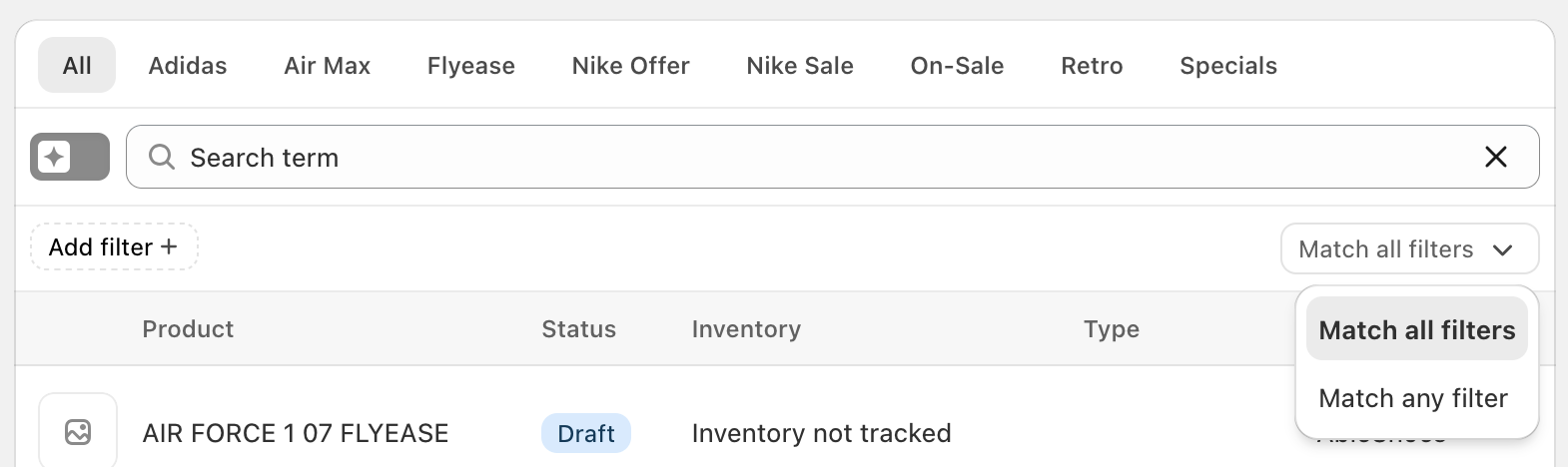Open the Retro tab
This screenshot has height=467, width=1568.
pyautogui.click(x=1092, y=66)
